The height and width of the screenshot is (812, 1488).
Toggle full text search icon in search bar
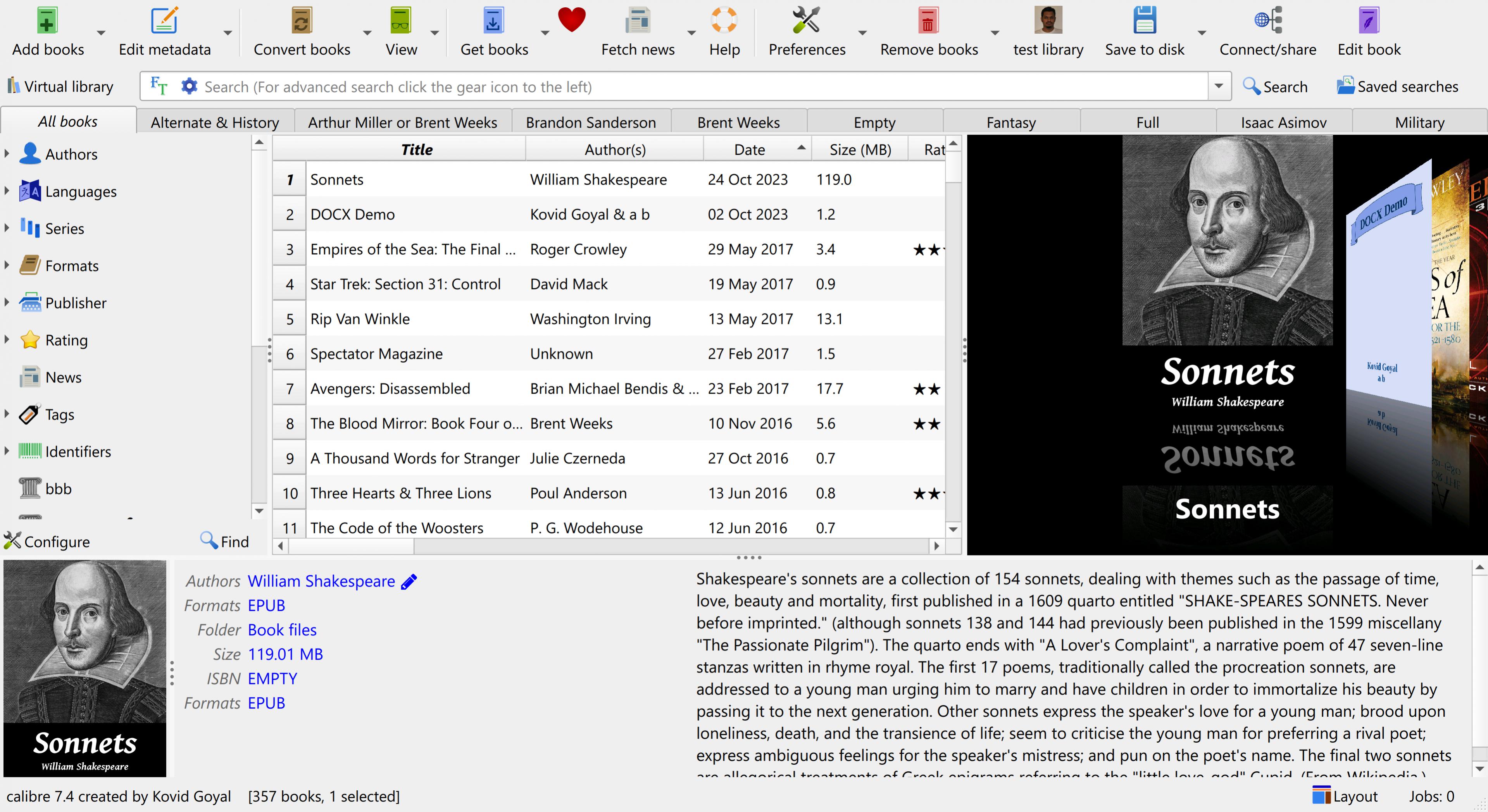click(x=158, y=86)
